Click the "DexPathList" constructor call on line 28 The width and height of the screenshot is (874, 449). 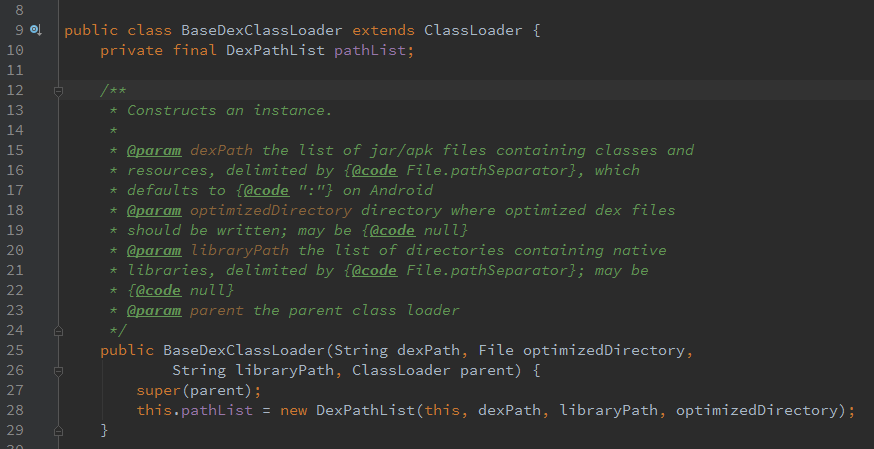(x=365, y=411)
